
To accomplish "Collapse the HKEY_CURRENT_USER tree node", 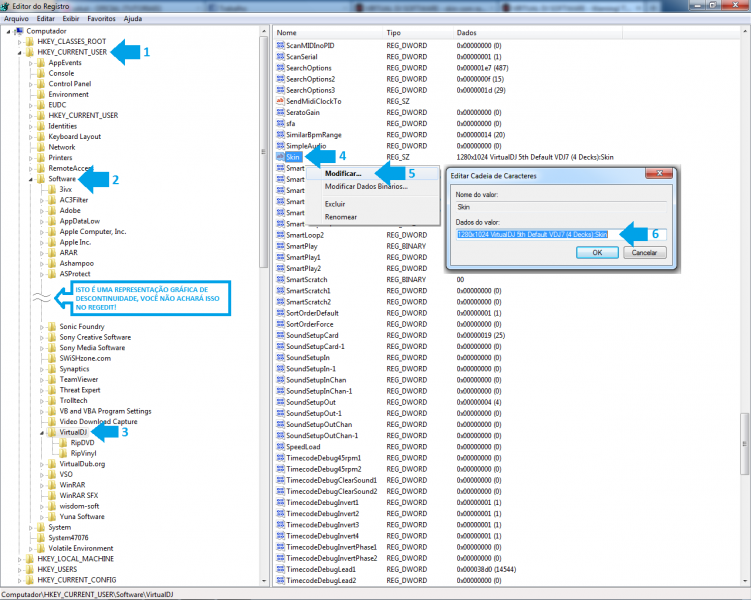I will pos(20,53).
